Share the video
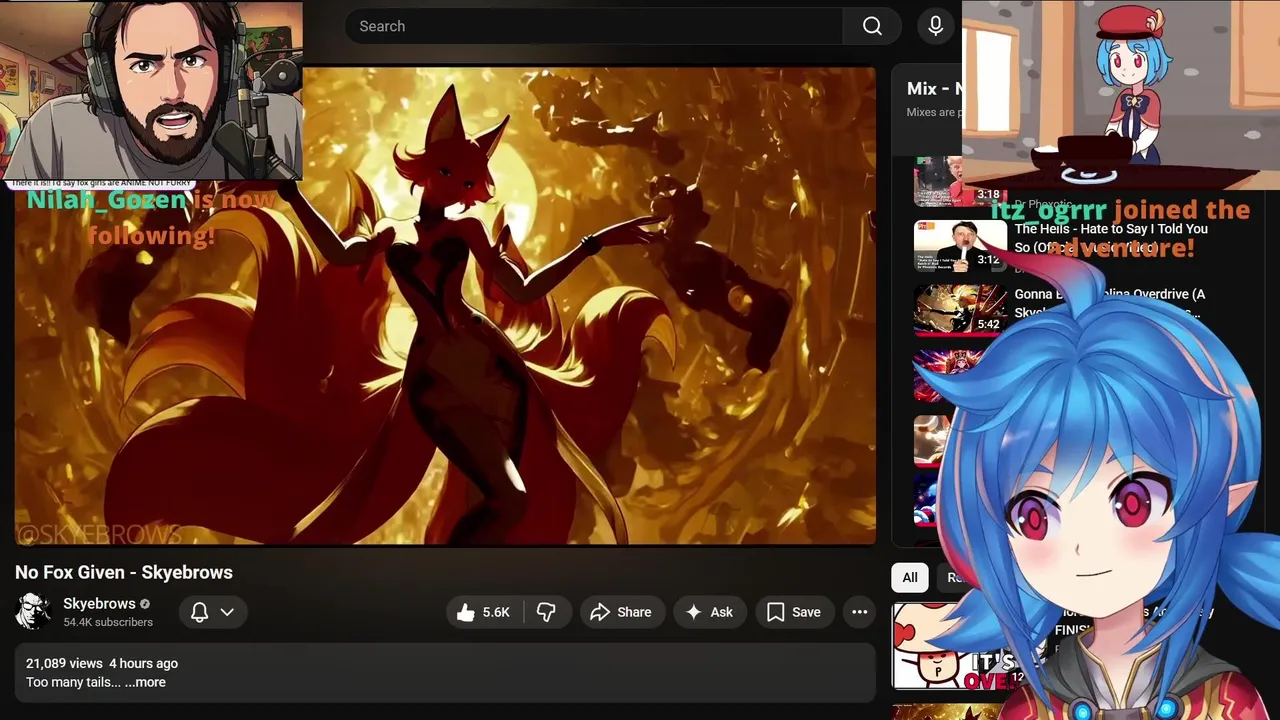1280x720 pixels. [x=621, y=612]
